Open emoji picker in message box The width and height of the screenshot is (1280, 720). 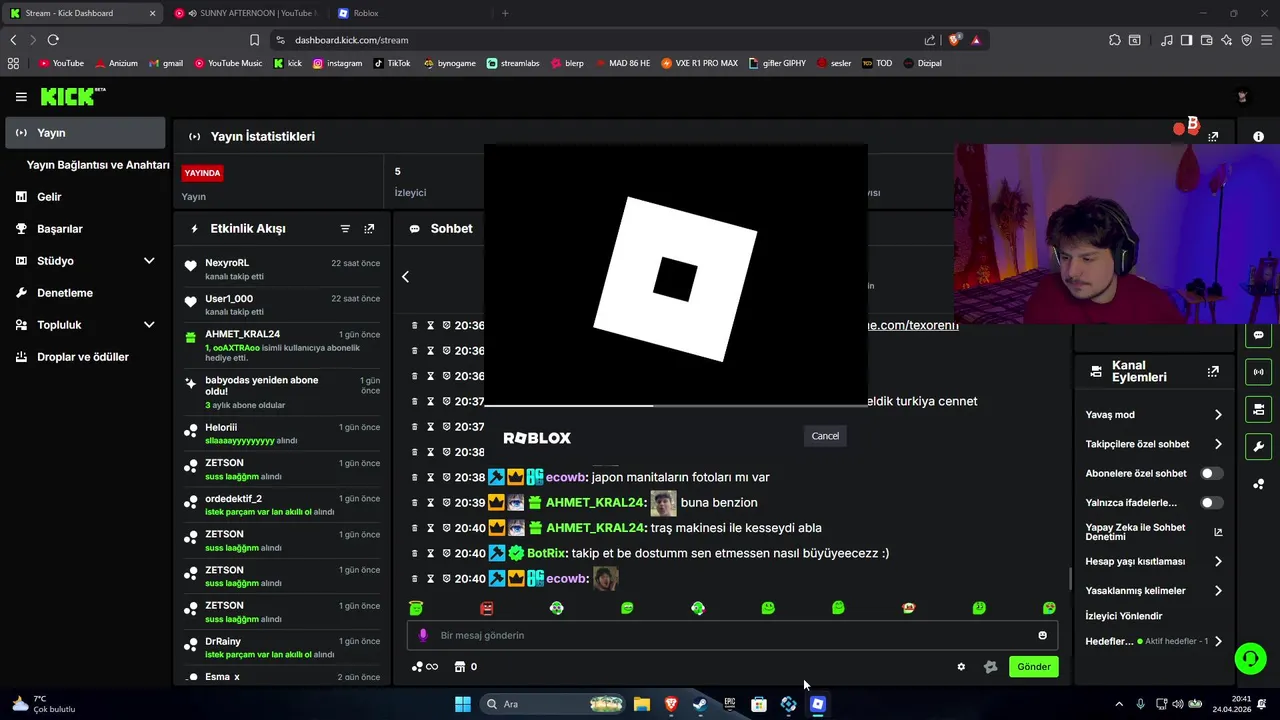click(x=1042, y=635)
